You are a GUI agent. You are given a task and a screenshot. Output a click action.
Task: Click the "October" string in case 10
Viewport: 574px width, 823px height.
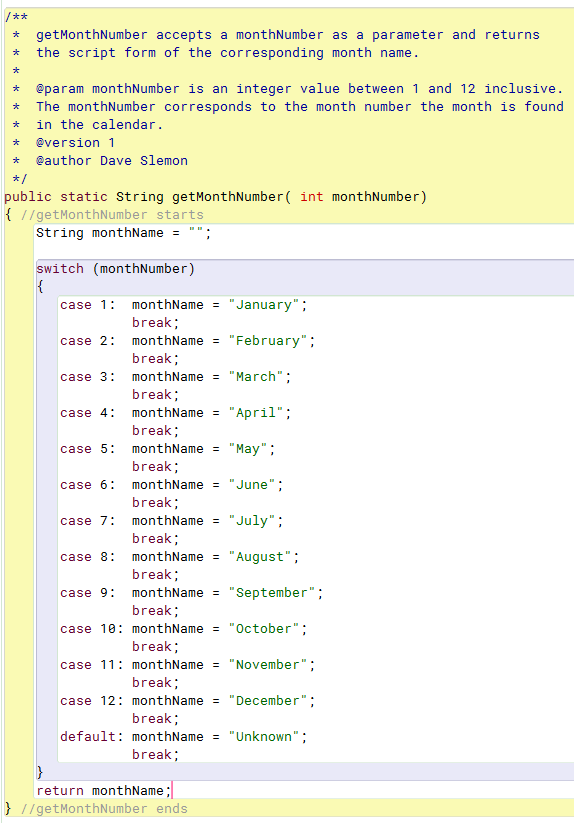click(x=264, y=629)
